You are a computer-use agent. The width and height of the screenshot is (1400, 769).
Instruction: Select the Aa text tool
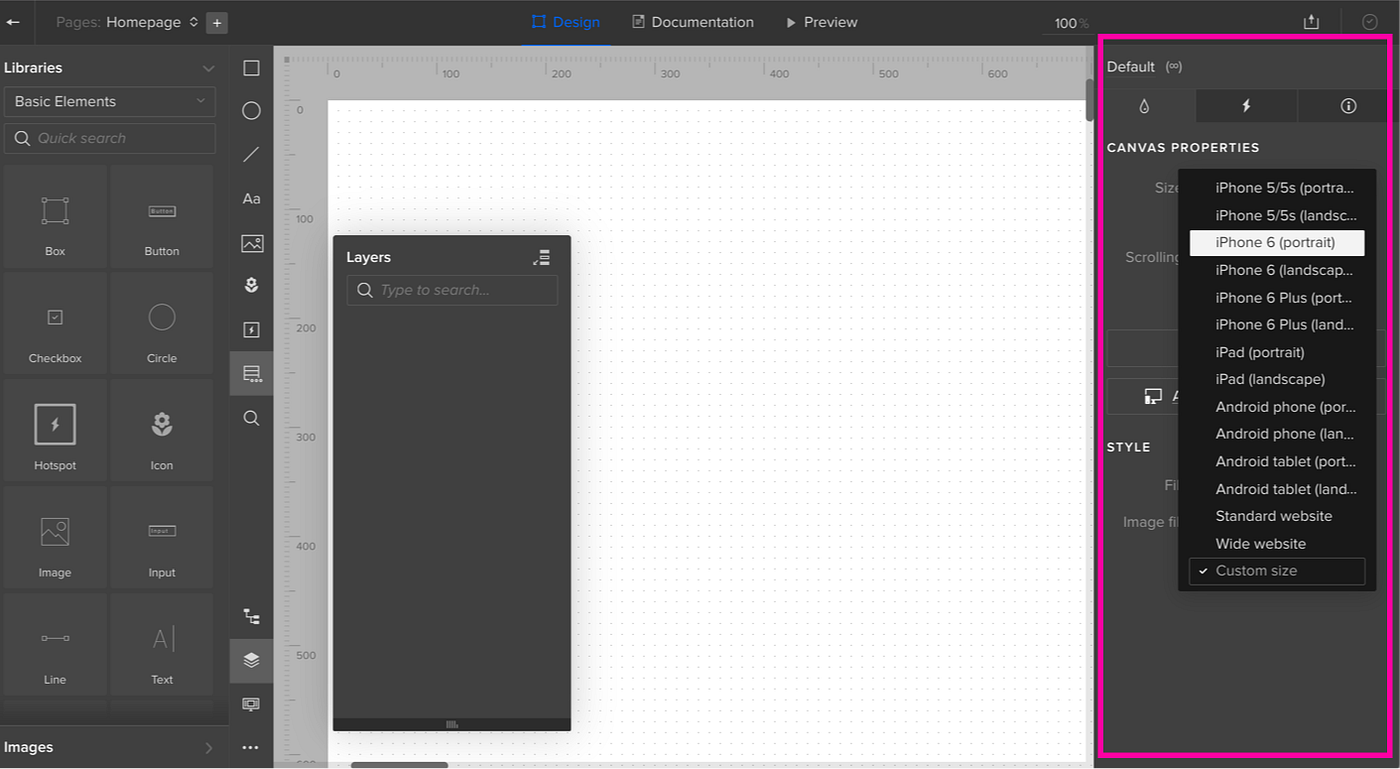(251, 199)
